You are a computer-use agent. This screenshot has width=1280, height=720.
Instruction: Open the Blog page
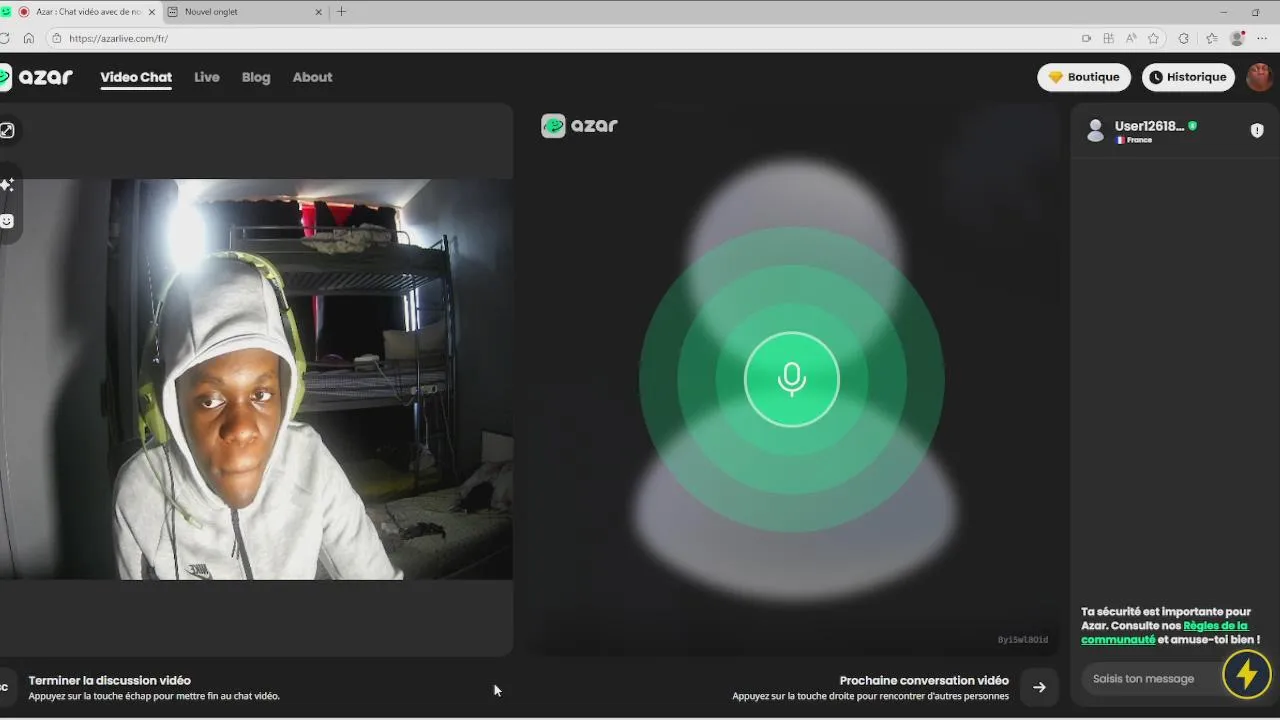(256, 77)
